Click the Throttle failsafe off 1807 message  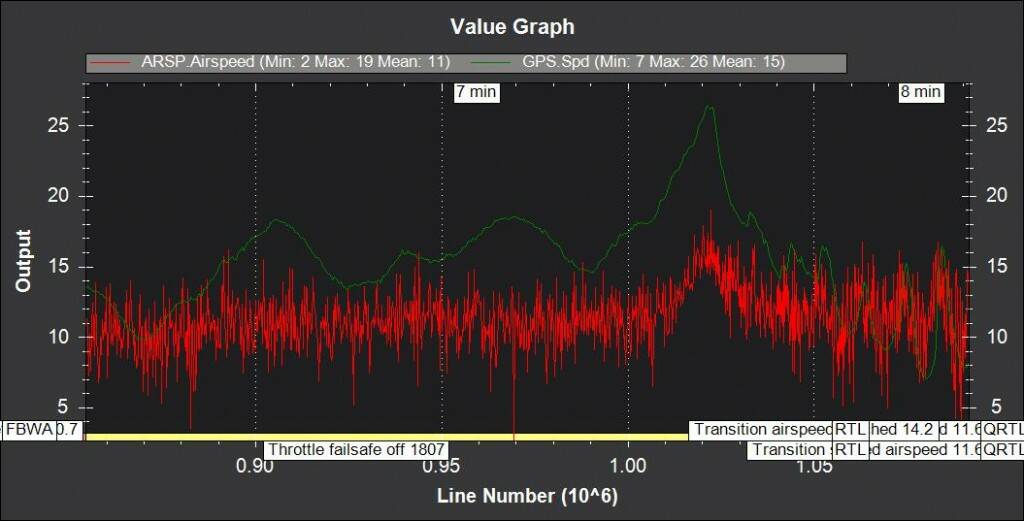click(356, 450)
